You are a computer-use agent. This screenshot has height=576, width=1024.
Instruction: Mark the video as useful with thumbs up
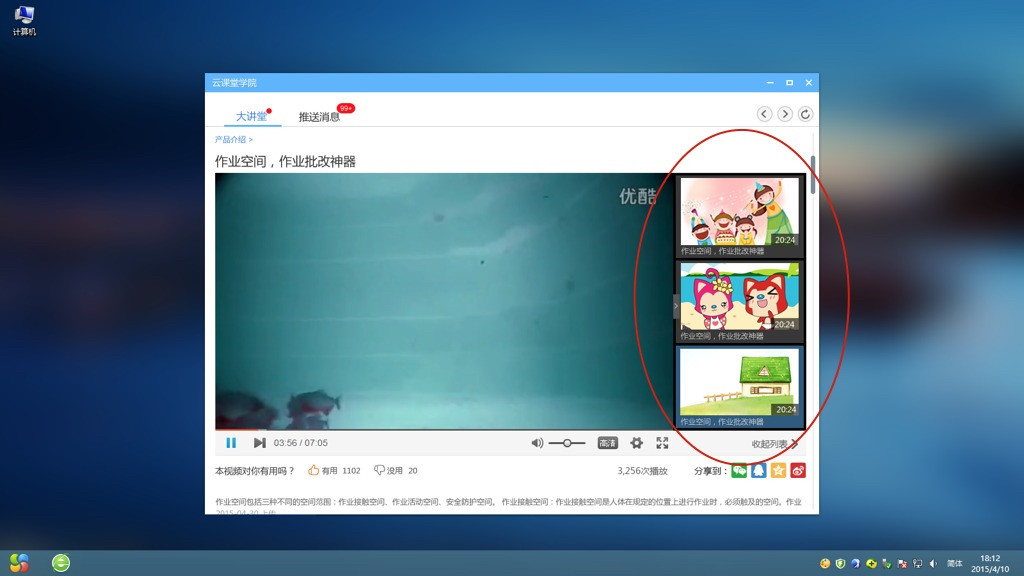click(x=313, y=470)
